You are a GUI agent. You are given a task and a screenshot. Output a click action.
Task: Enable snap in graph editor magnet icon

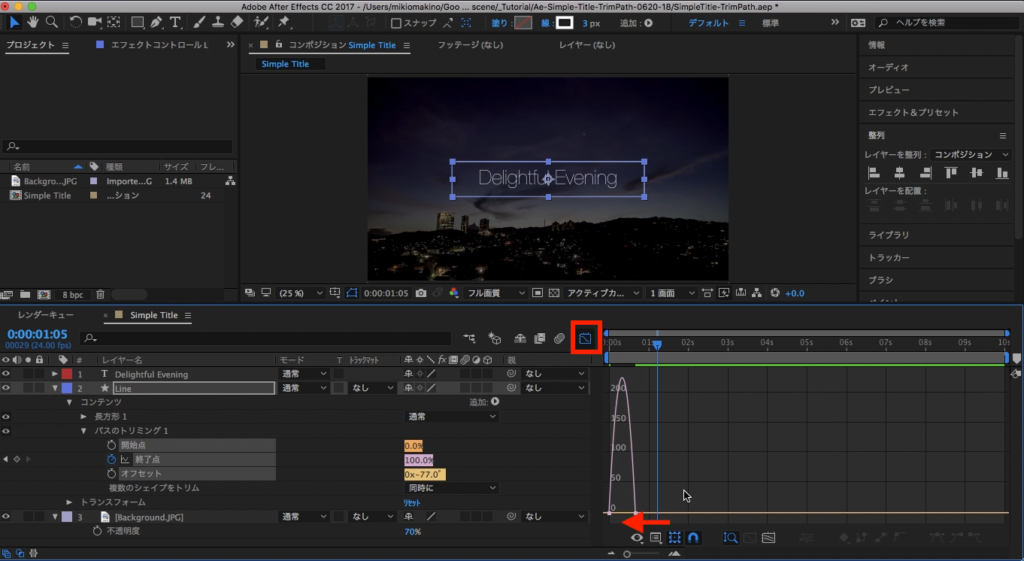694,538
